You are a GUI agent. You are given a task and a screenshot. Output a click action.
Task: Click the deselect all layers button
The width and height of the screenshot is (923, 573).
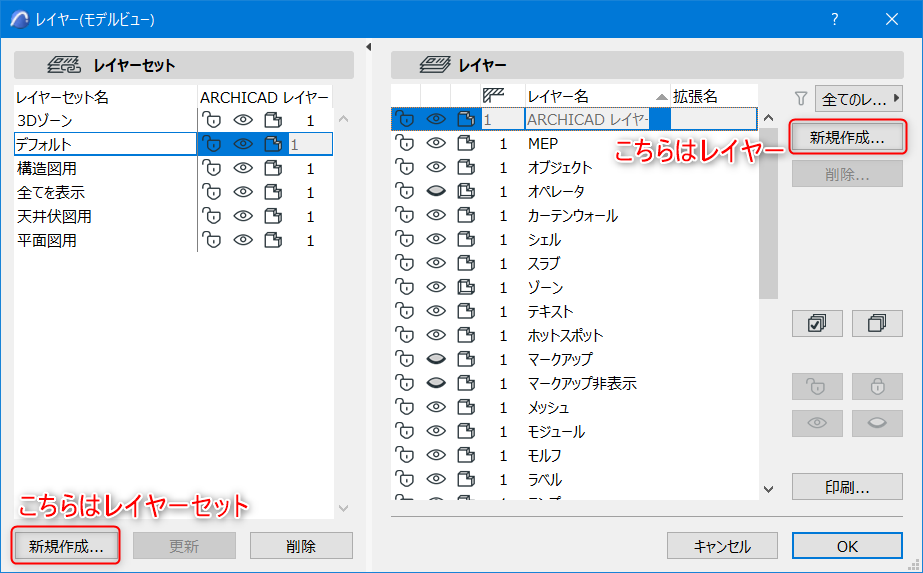click(876, 323)
